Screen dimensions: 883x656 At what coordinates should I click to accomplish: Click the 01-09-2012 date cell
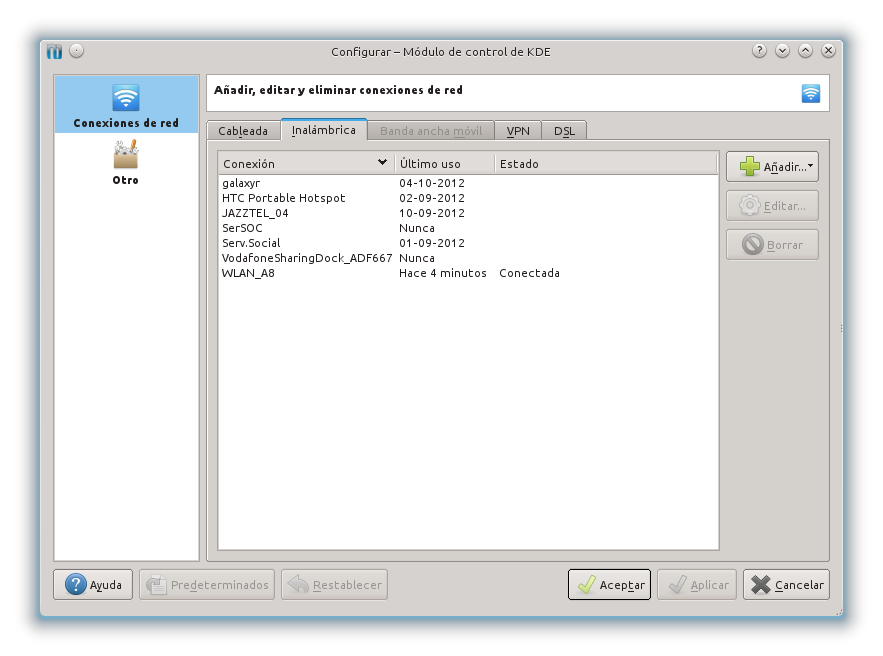tap(432, 243)
